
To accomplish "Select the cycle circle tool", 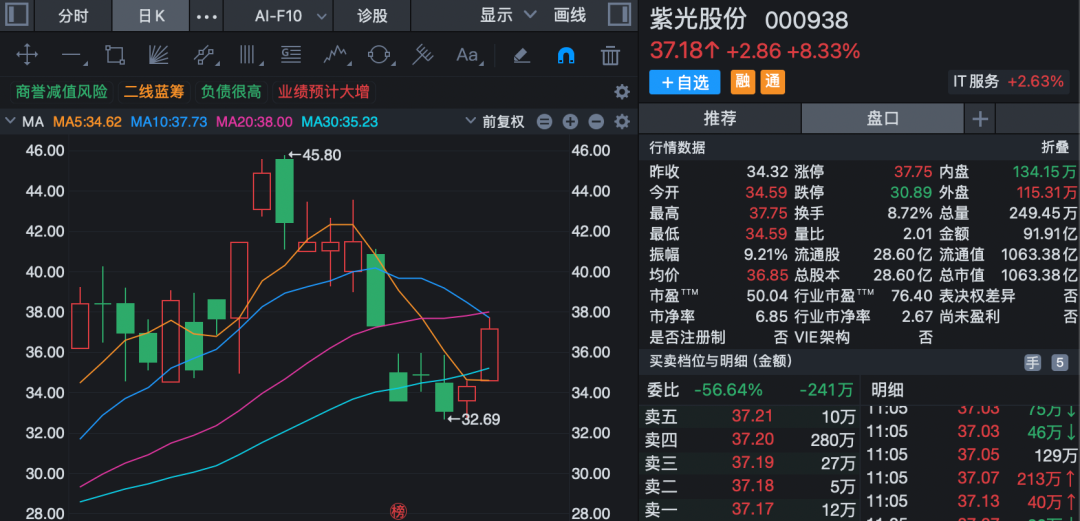I will 380,54.
